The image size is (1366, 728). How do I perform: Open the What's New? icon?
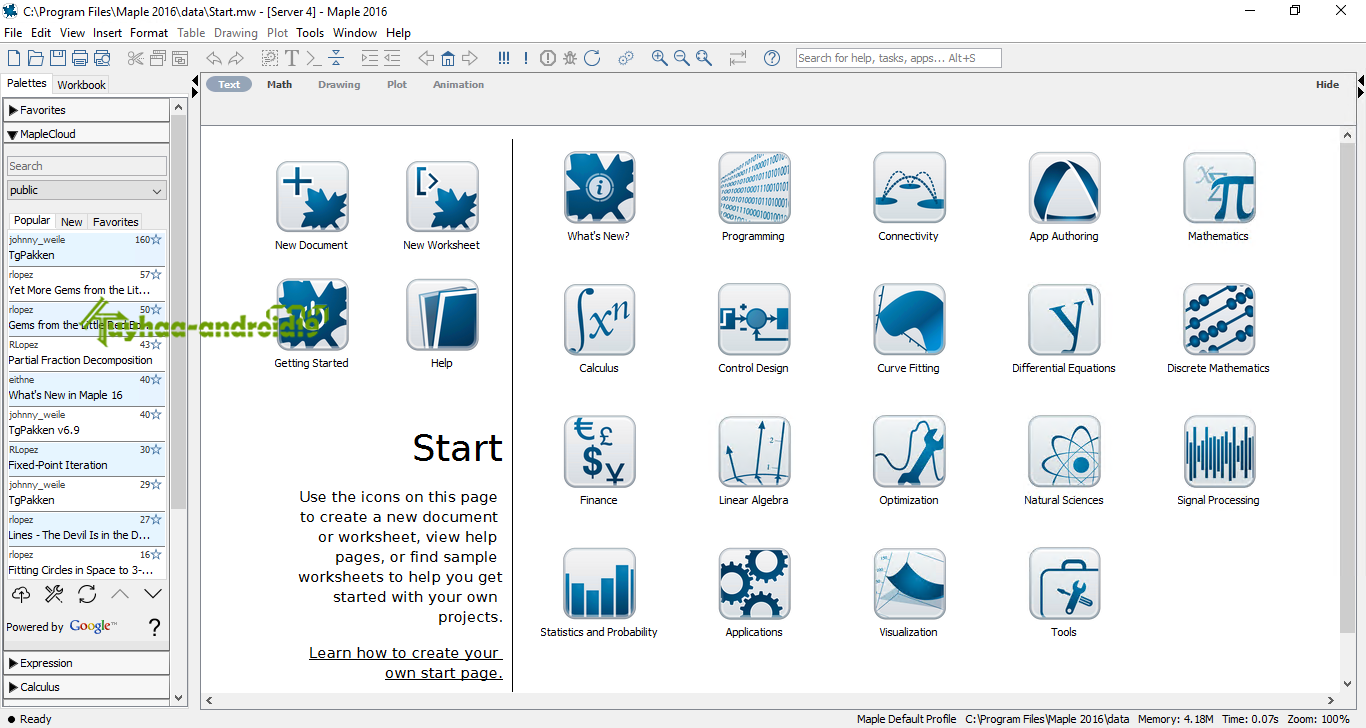tap(599, 188)
